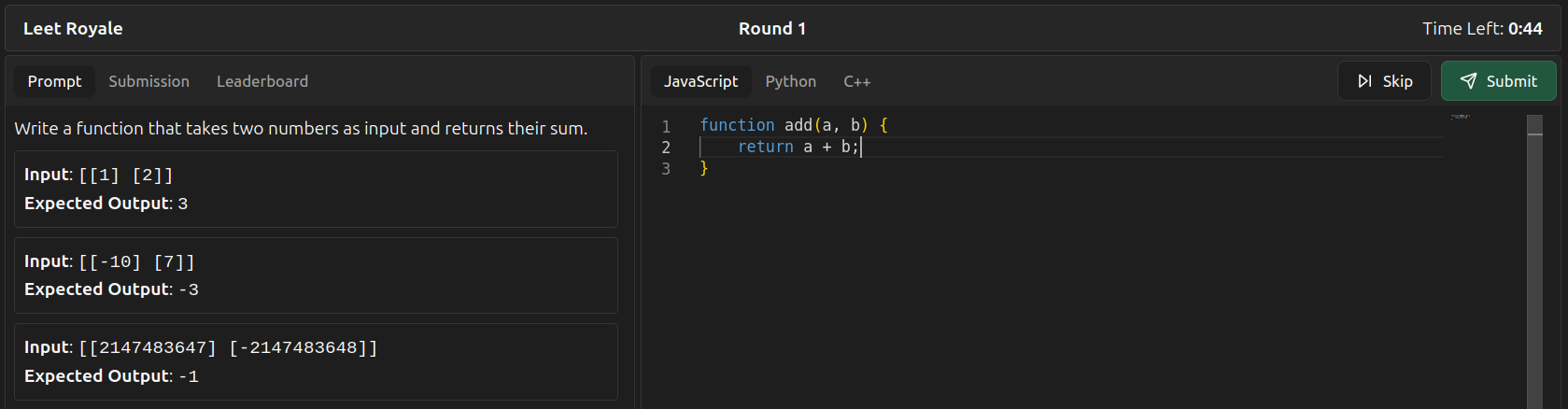Click the skip-forward icon on the Skip button
This screenshot has width=1568, height=409.
[x=1364, y=81]
